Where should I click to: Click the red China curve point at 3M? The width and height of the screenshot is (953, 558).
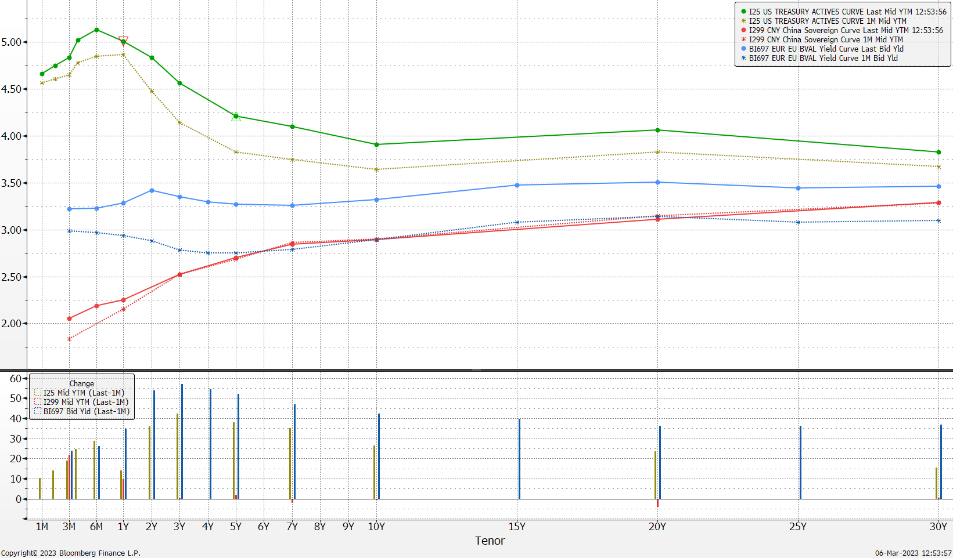click(69, 319)
